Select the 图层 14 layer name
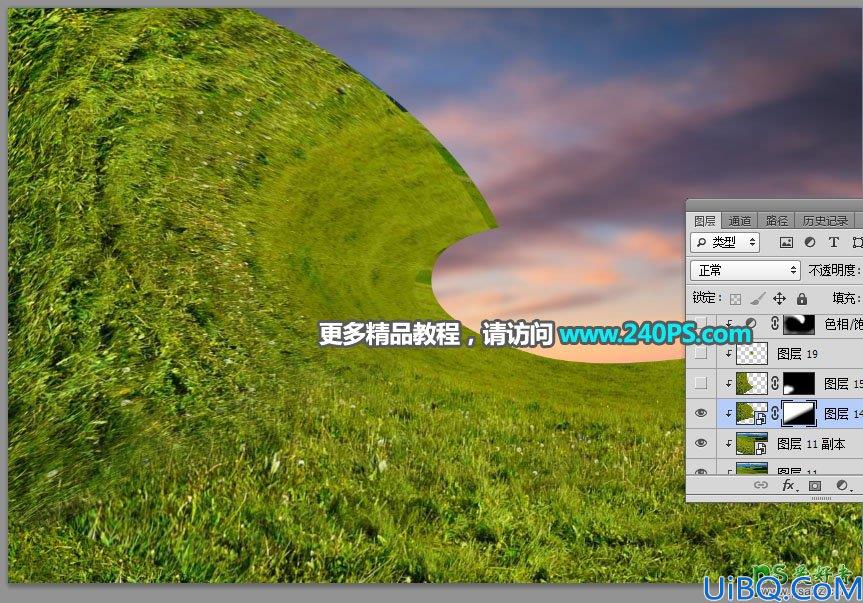This screenshot has width=863, height=603. tap(843, 414)
